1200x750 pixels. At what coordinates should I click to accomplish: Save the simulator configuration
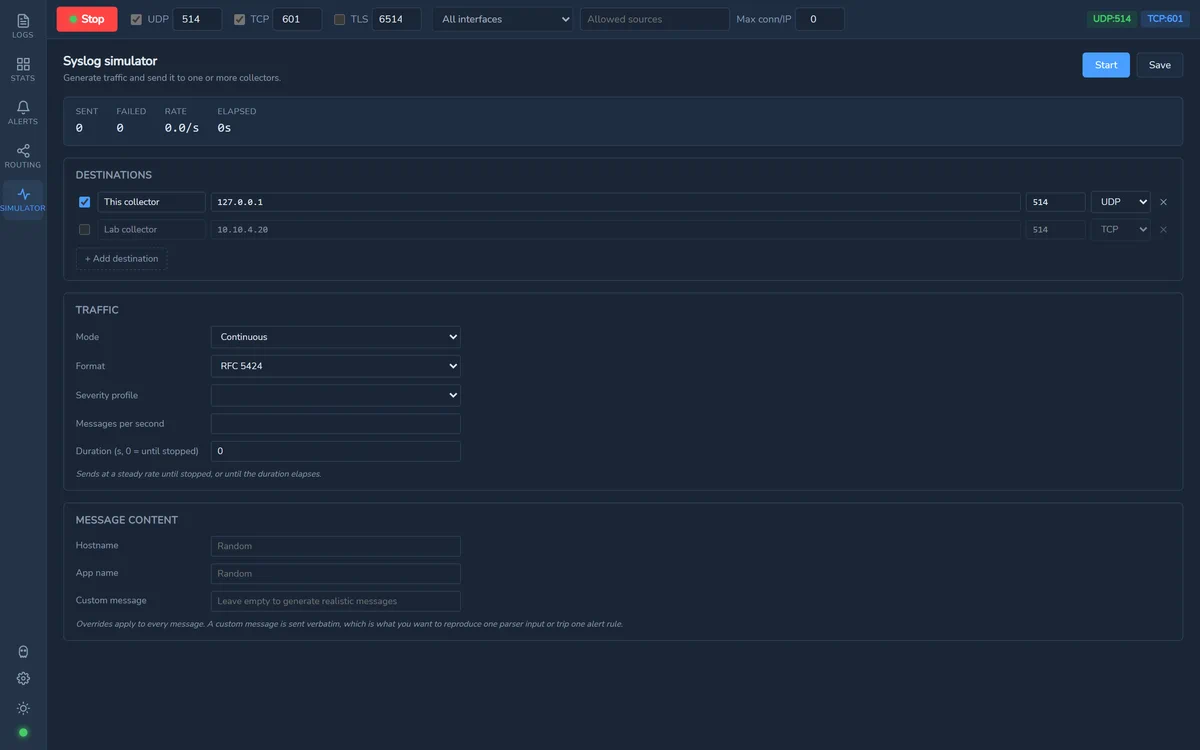[1160, 65]
